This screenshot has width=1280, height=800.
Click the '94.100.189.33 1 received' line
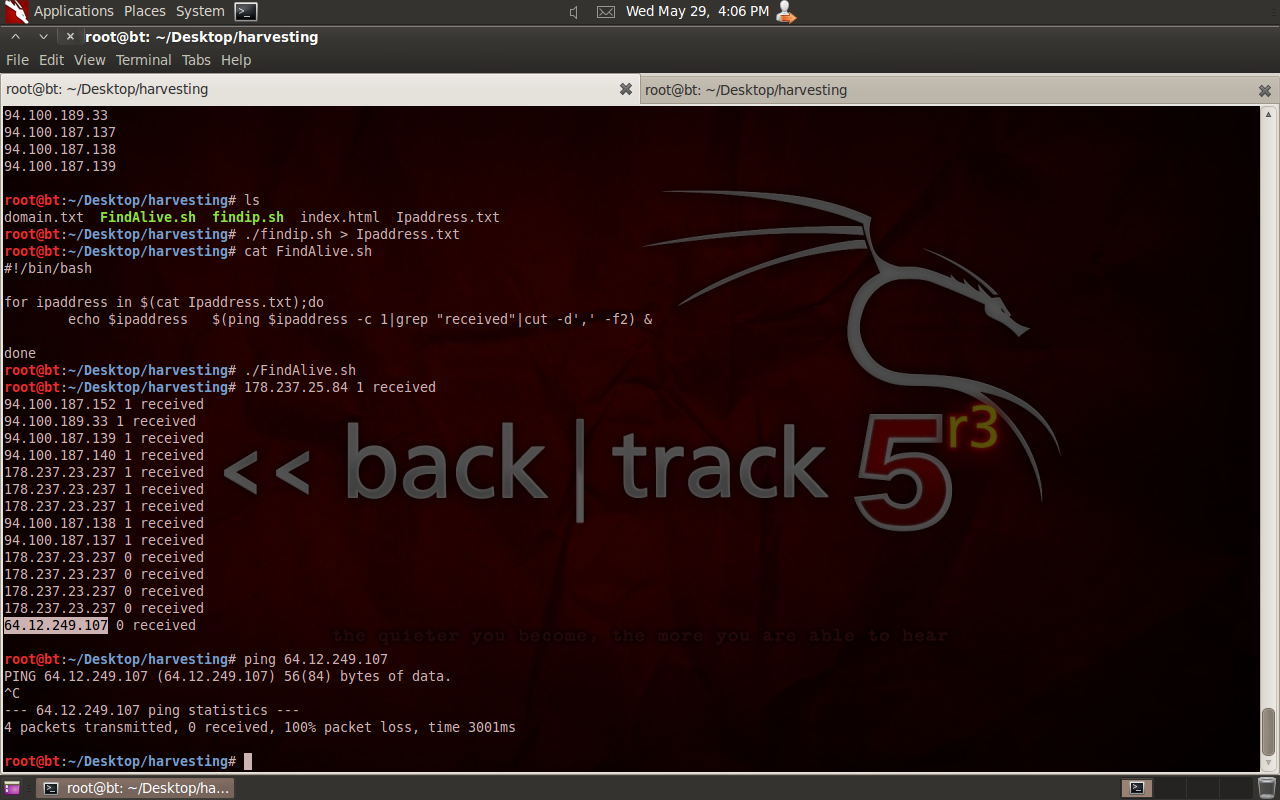tap(100, 421)
